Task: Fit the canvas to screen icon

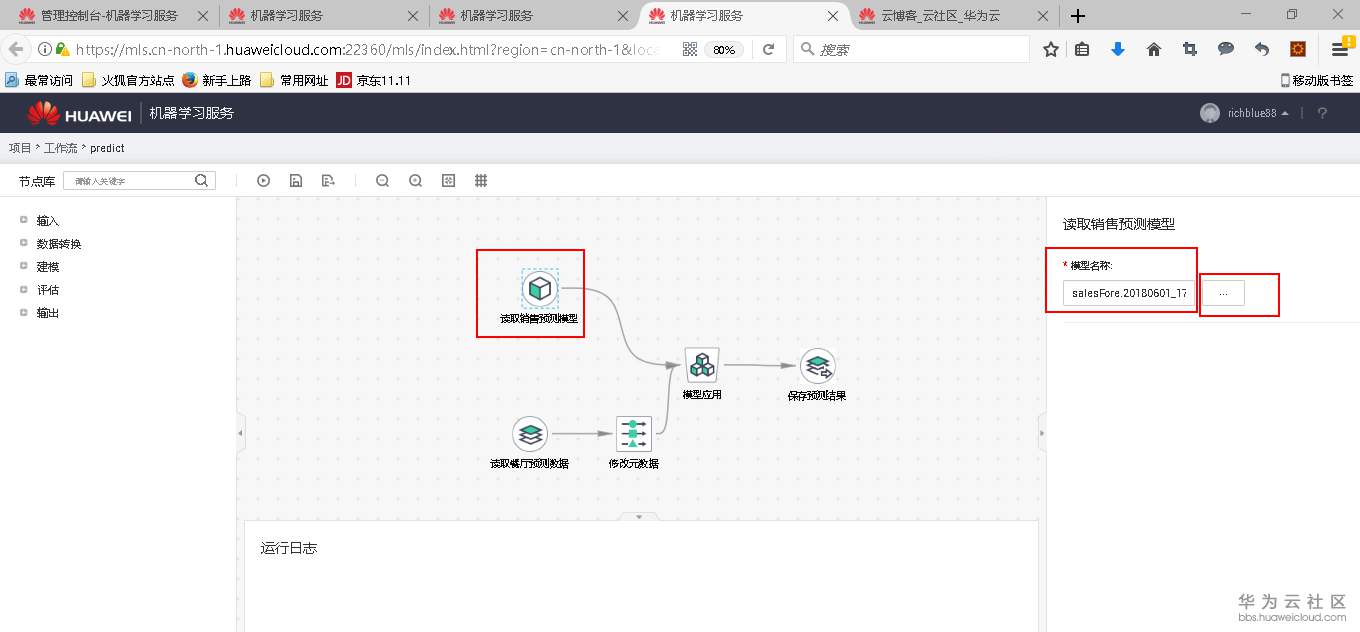Action: [x=448, y=181]
